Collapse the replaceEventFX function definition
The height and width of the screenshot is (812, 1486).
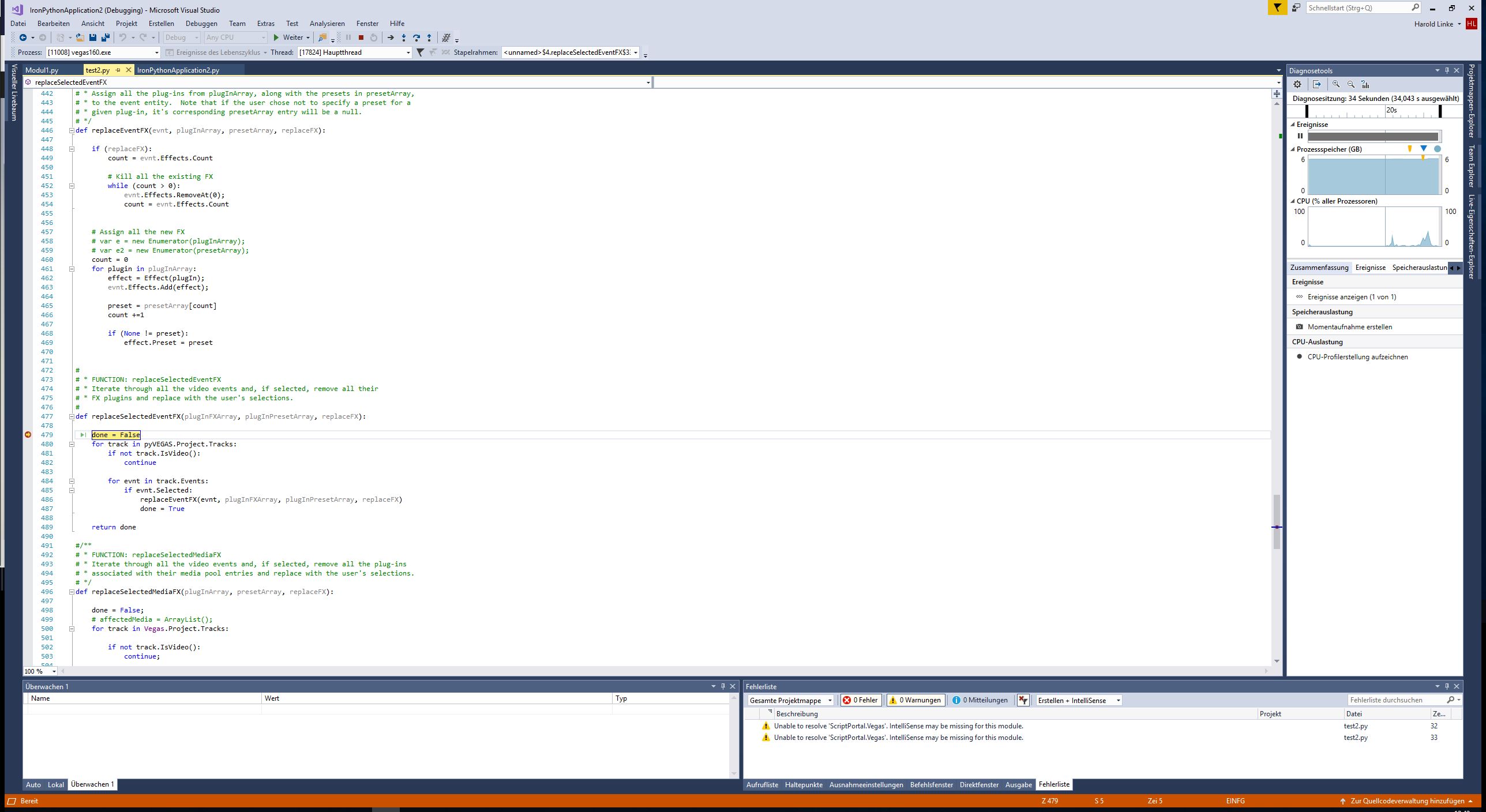[72, 130]
